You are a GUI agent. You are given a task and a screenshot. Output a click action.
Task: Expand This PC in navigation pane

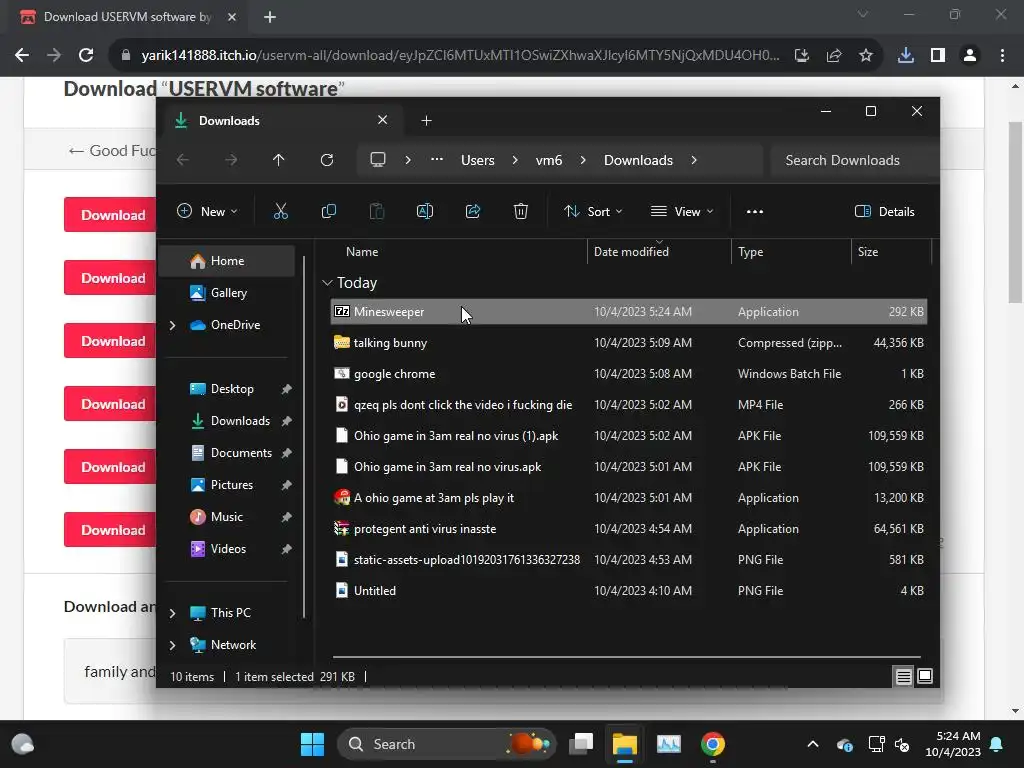pos(172,613)
